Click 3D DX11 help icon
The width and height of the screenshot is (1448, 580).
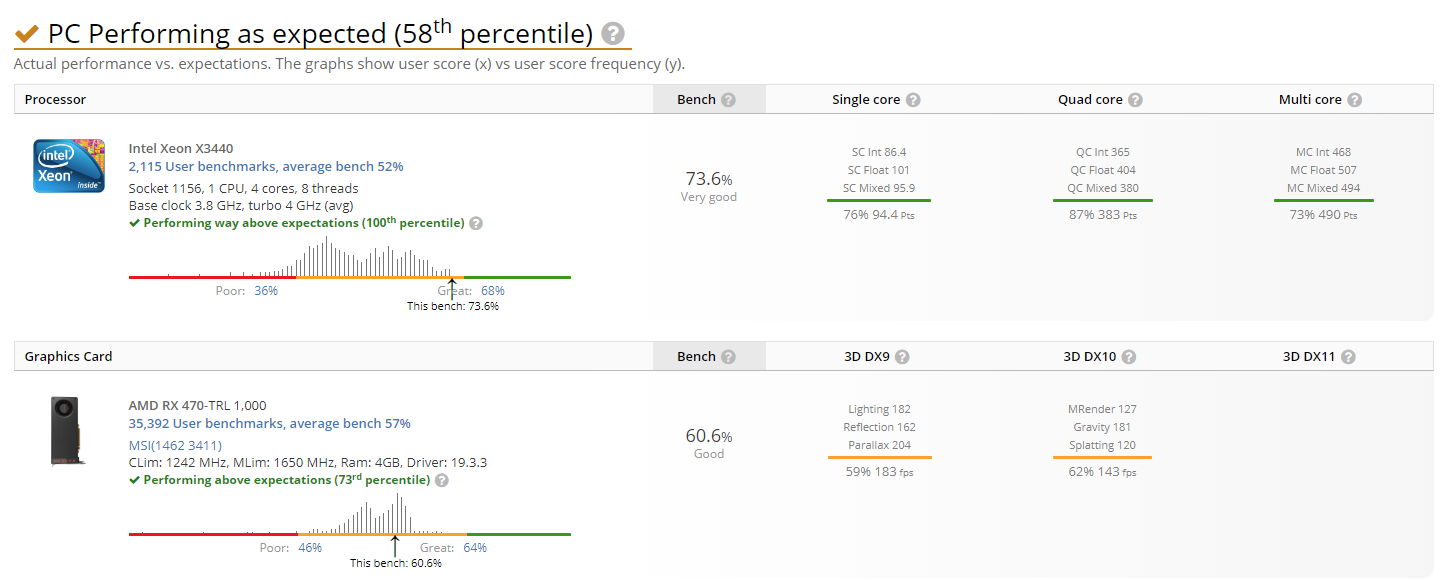1348,357
